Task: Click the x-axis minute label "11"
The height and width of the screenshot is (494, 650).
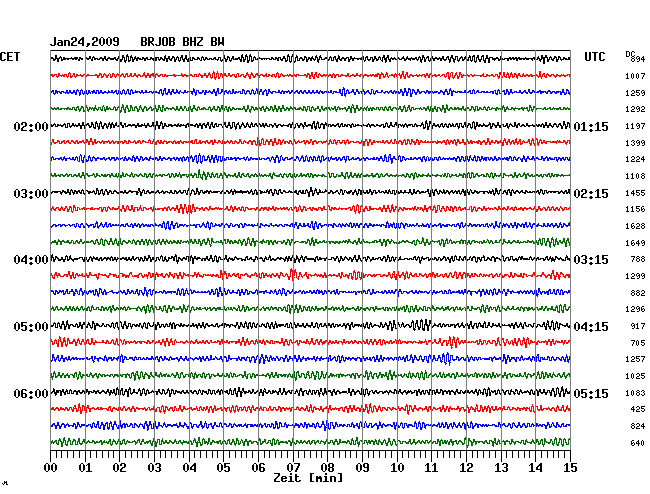Action: coord(432,468)
